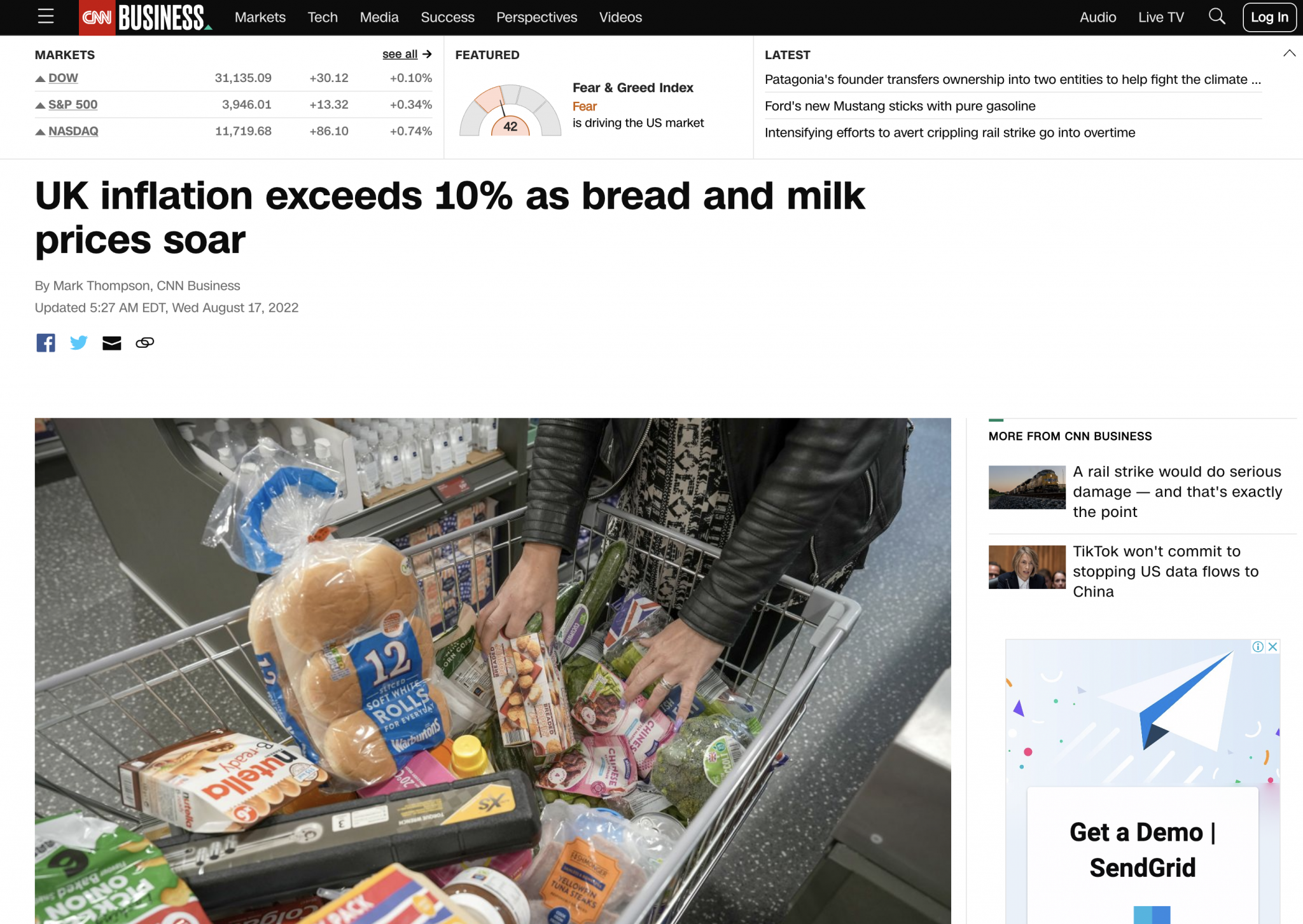Open the S&P 500 index link
Screen dimensions: 1303x924
(x=73, y=104)
